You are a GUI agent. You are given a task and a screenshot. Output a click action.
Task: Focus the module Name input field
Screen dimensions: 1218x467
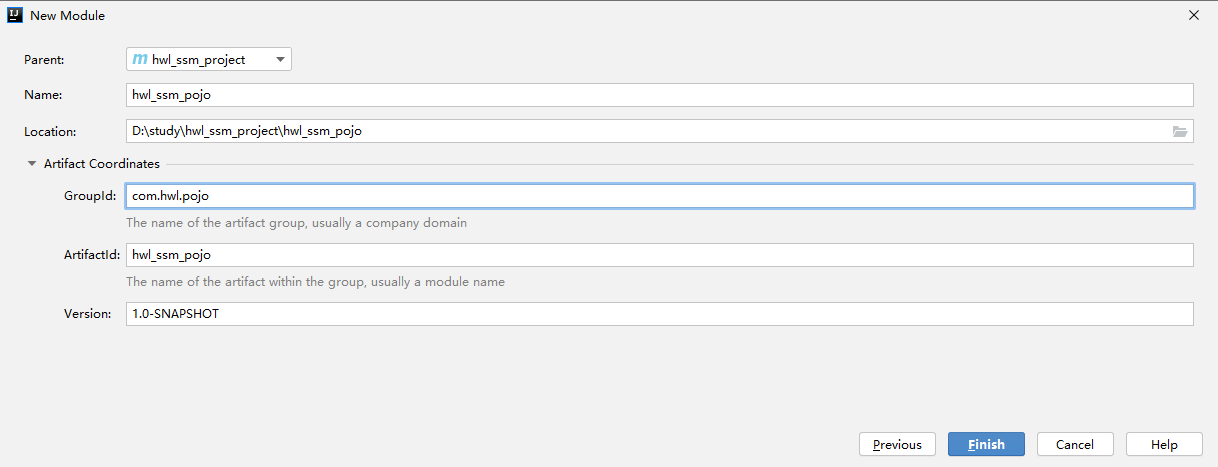(x=660, y=95)
